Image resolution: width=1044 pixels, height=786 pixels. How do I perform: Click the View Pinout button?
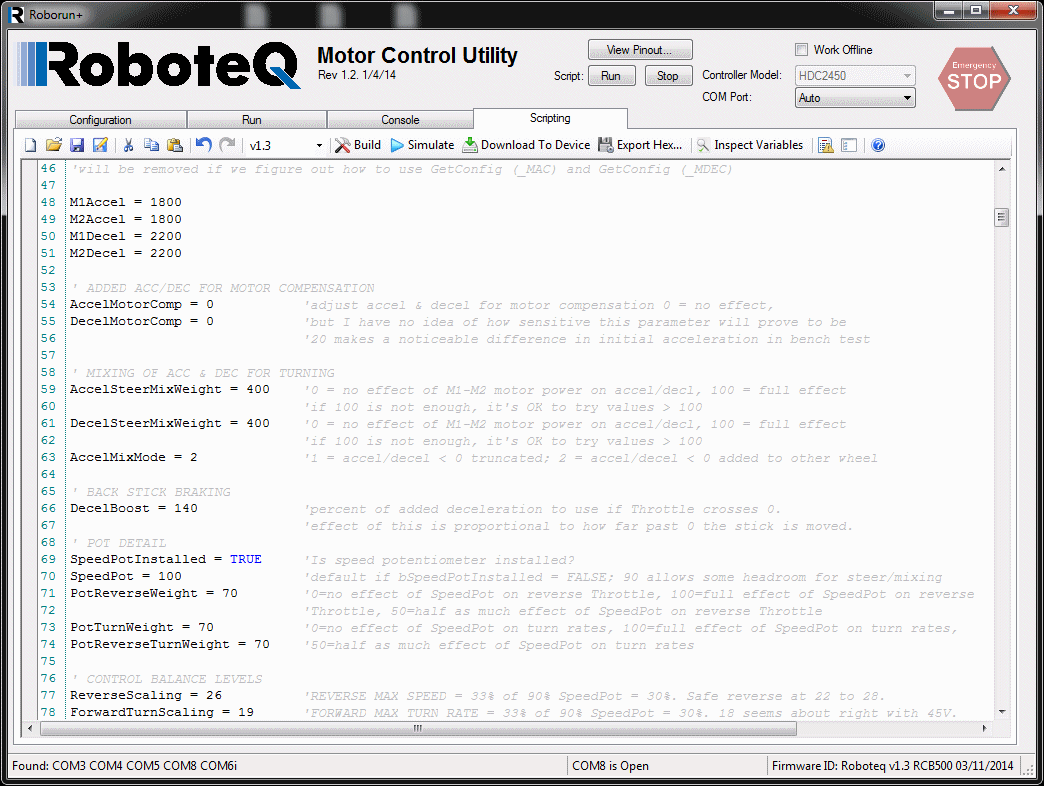click(640, 50)
